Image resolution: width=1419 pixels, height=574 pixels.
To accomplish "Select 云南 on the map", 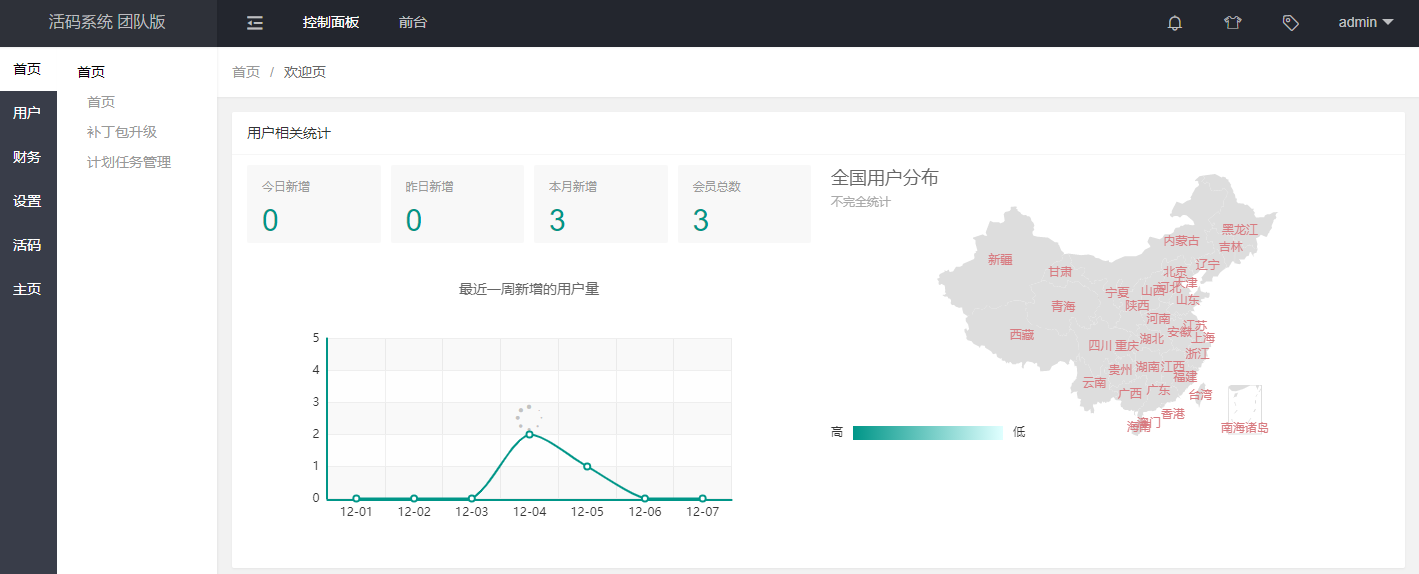I will [x=1095, y=383].
